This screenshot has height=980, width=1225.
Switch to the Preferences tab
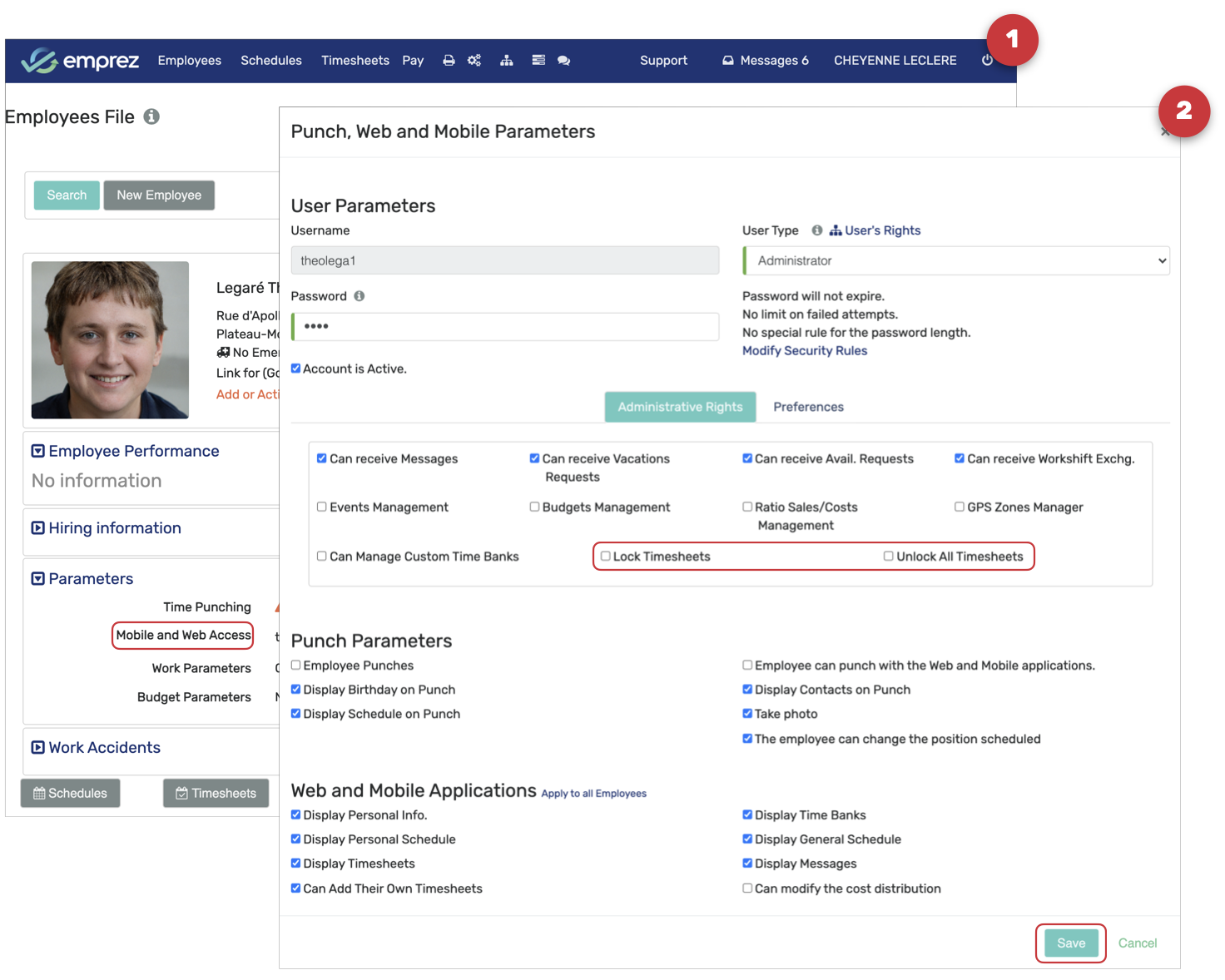click(808, 407)
